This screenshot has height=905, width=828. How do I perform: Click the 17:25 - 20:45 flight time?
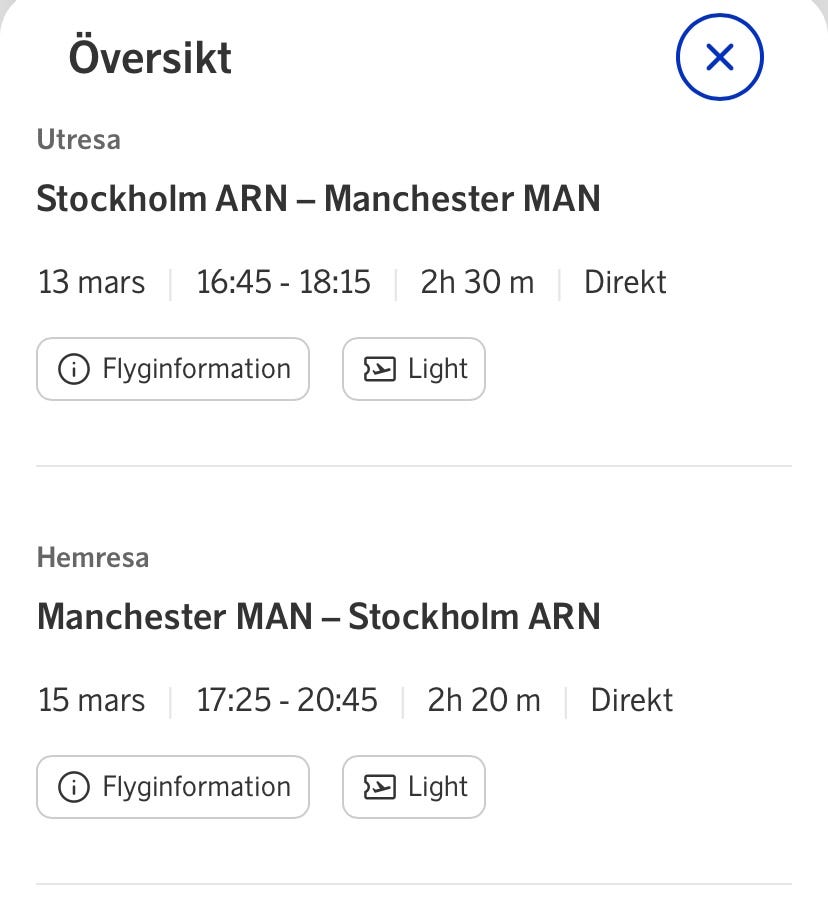(287, 700)
